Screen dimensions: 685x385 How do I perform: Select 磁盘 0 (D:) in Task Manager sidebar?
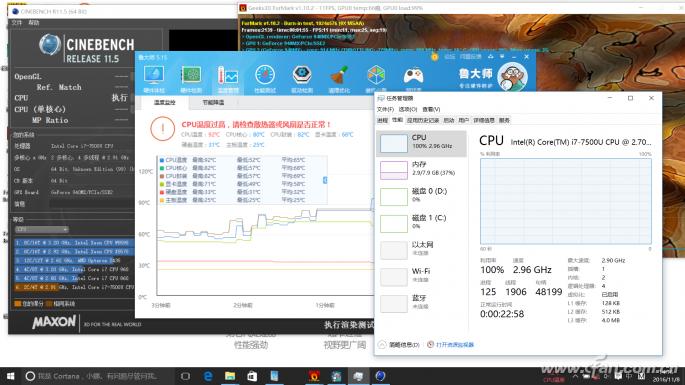421,197
